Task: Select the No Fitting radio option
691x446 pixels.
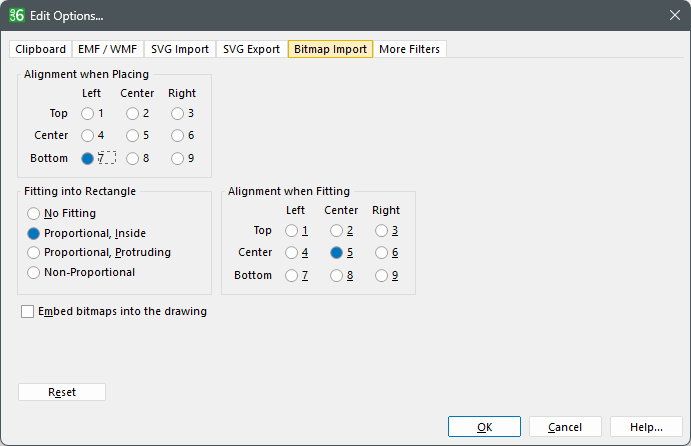Action: [35, 213]
